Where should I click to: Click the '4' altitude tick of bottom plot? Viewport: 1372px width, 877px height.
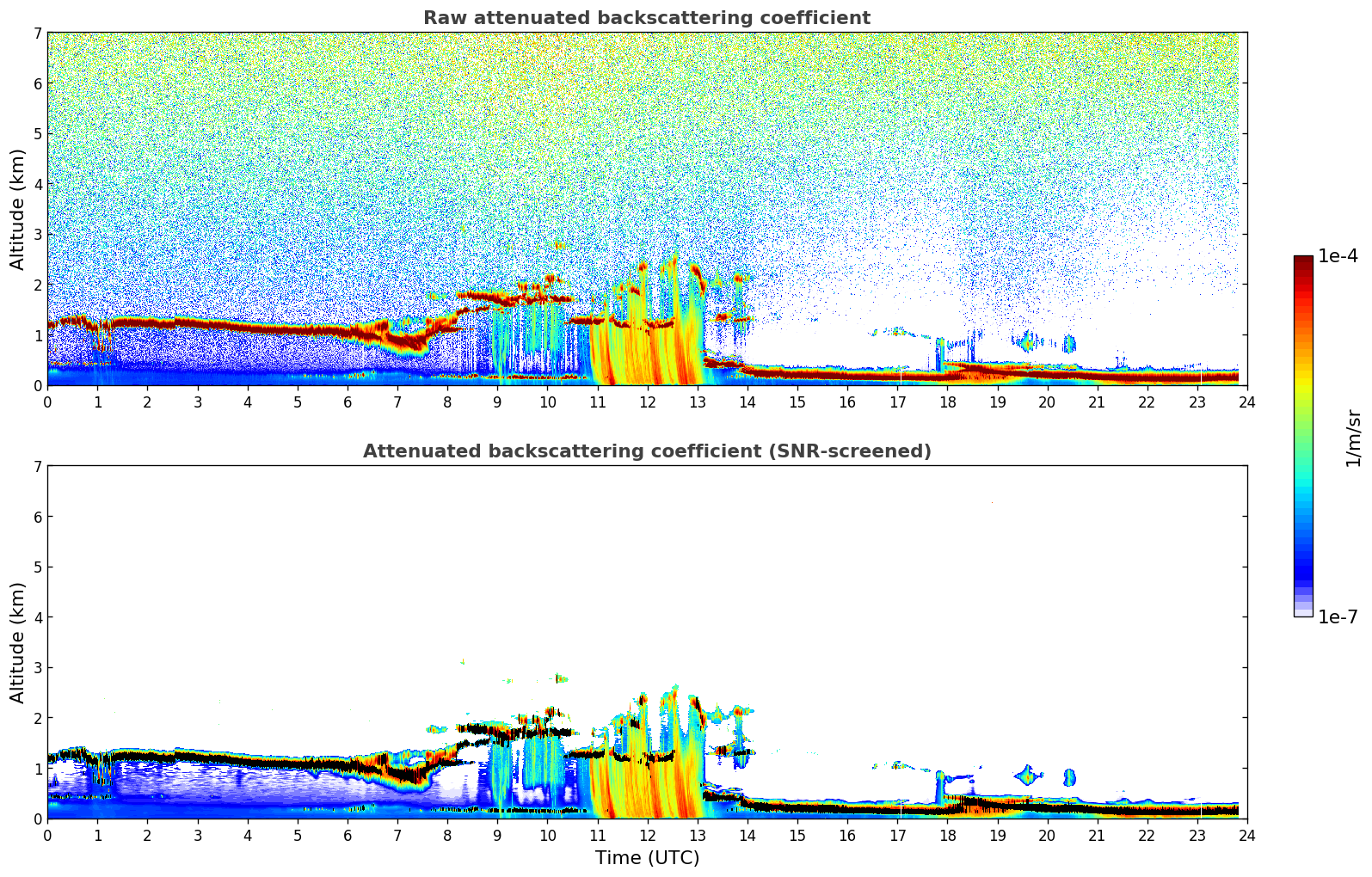pyautogui.click(x=38, y=617)
